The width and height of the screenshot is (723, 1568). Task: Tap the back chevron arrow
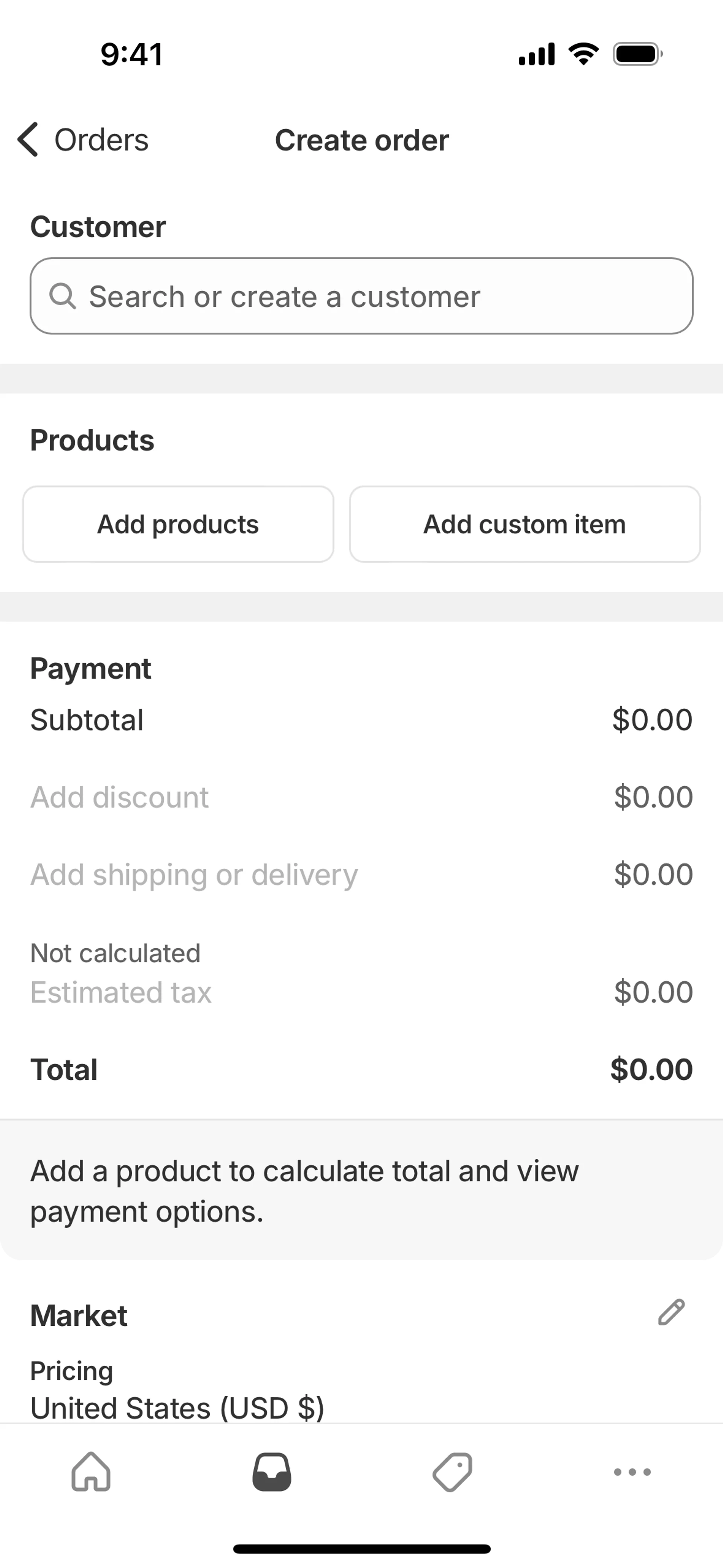(x=28, y=139)
